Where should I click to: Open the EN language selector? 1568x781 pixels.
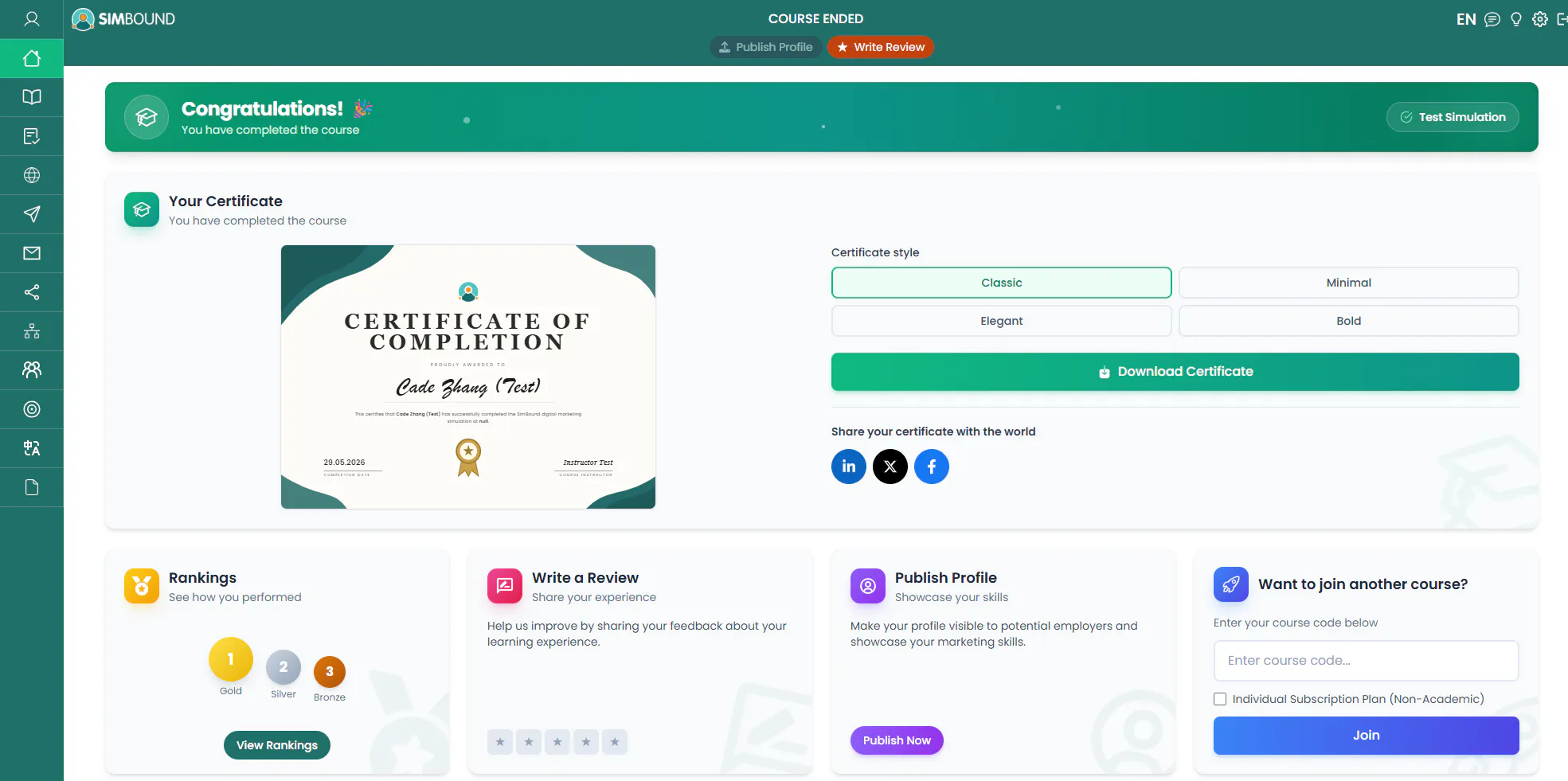(x=1466, y=19)
